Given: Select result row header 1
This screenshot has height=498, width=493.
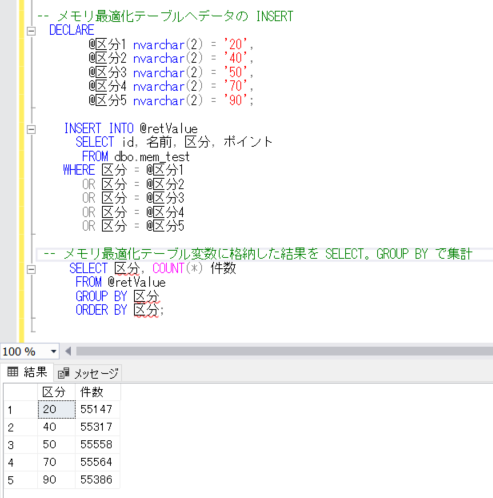Looking at the screenshot, I should click(x=21, y=410).
